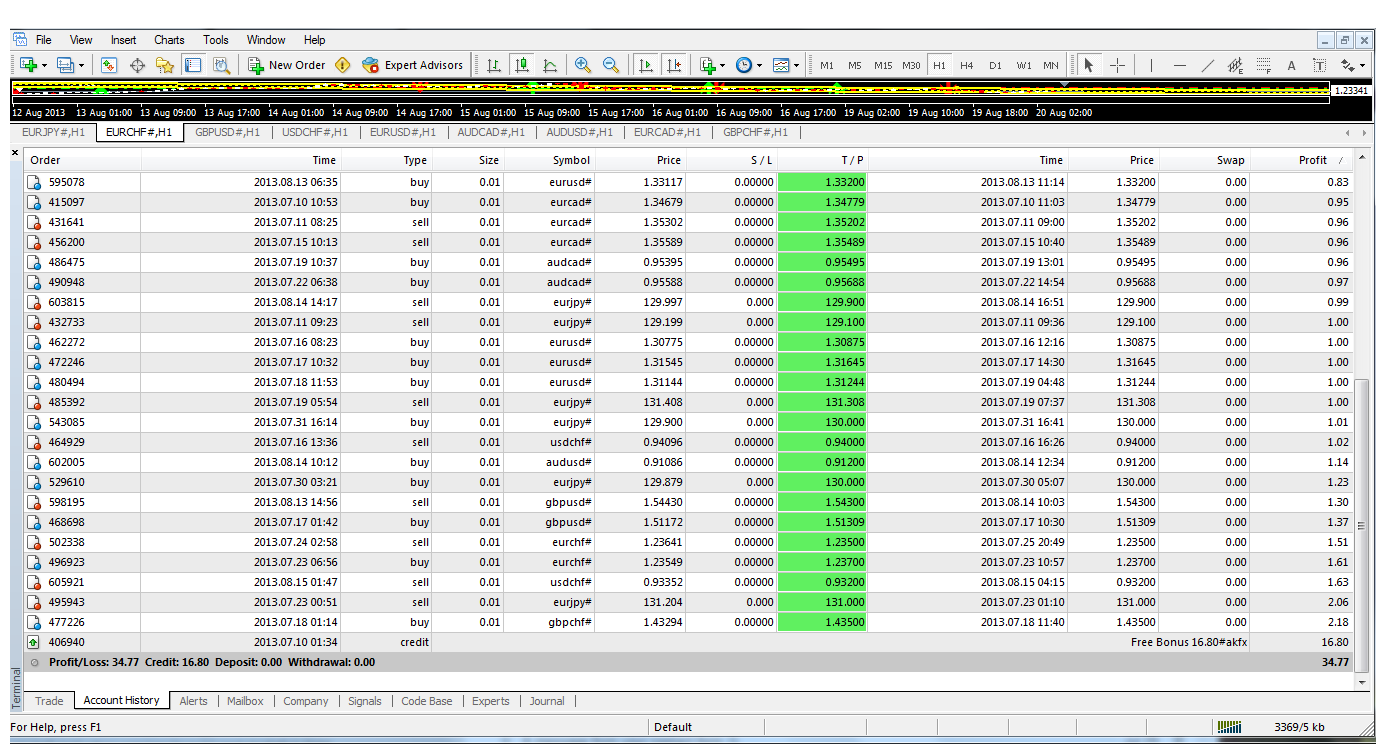Toggle the Market Watch window icon
The image size is (1382, 744).
pyautogui.click(x=109, y=65)
